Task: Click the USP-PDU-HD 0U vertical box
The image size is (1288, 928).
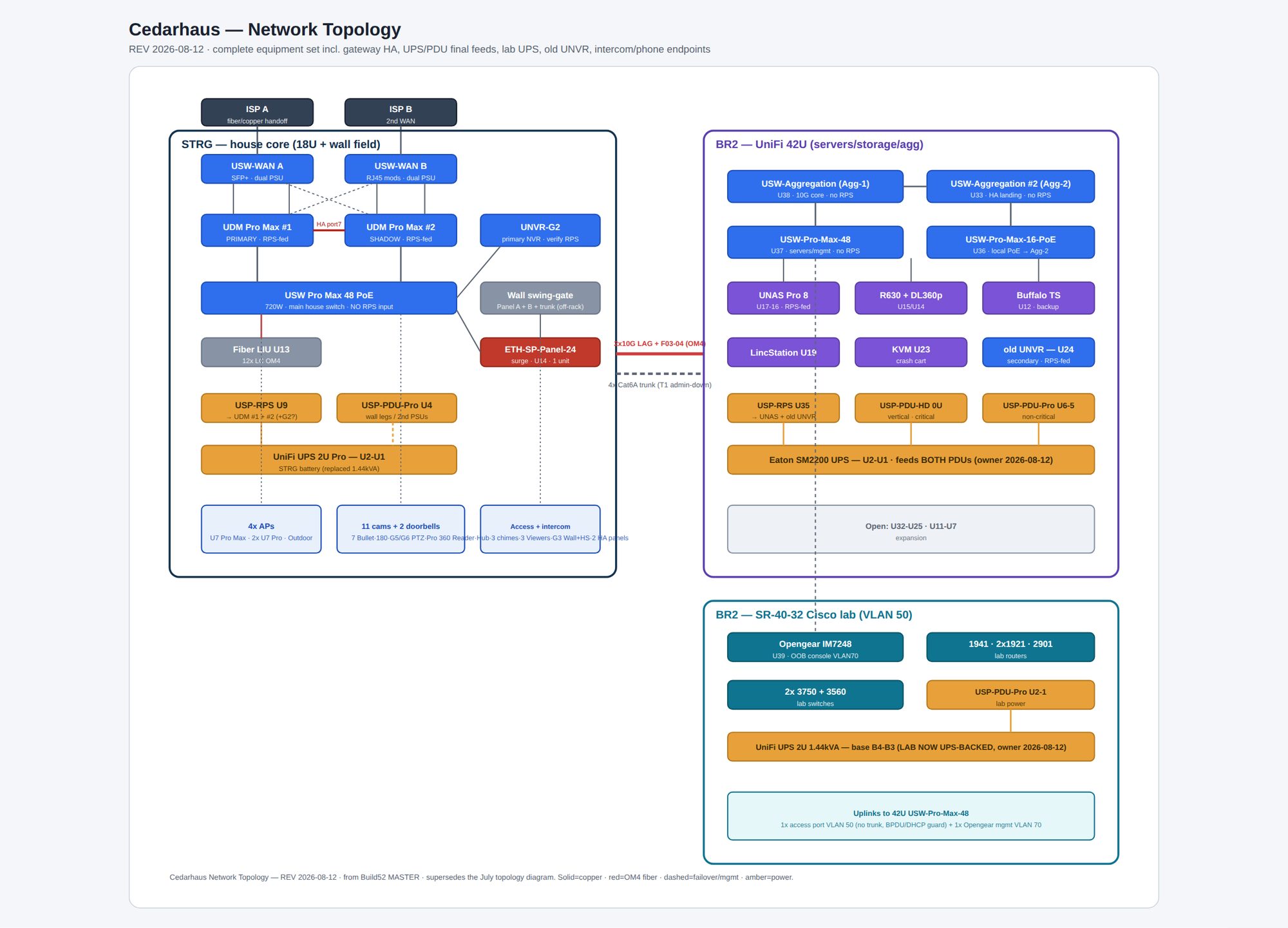Action: pos(911,408)
